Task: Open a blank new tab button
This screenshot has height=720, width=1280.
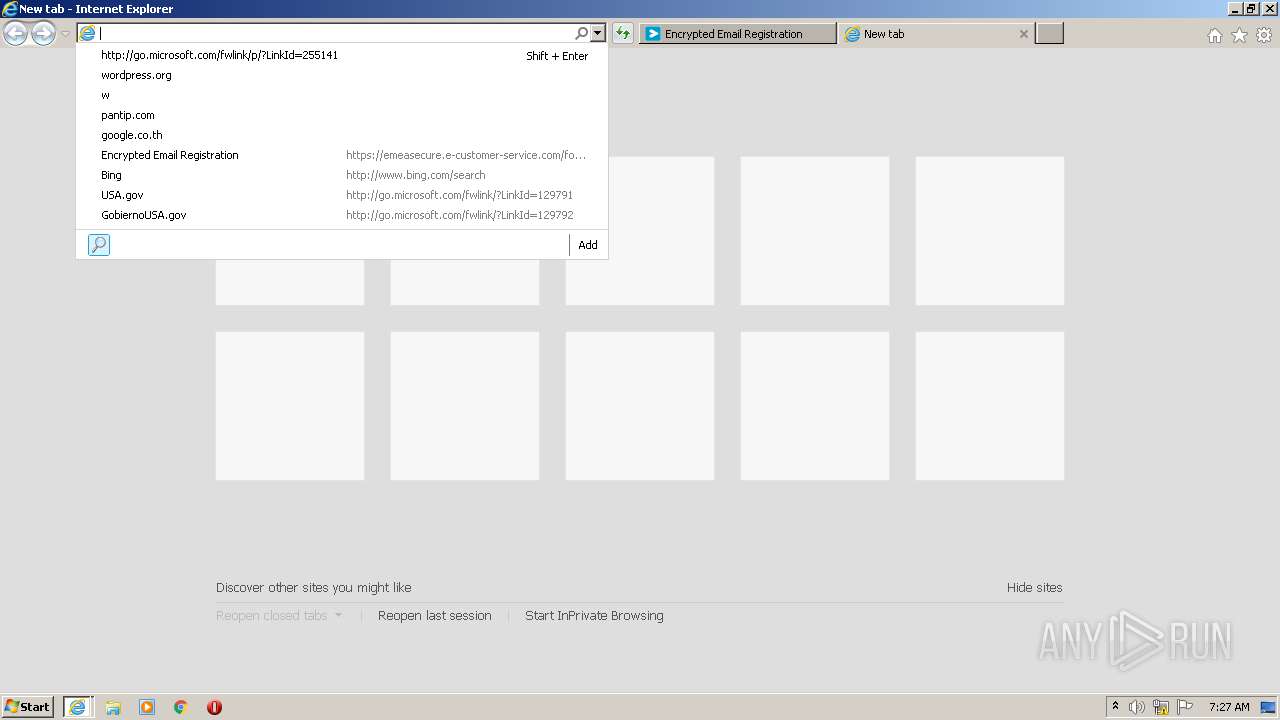Action: pos(1049,34)
